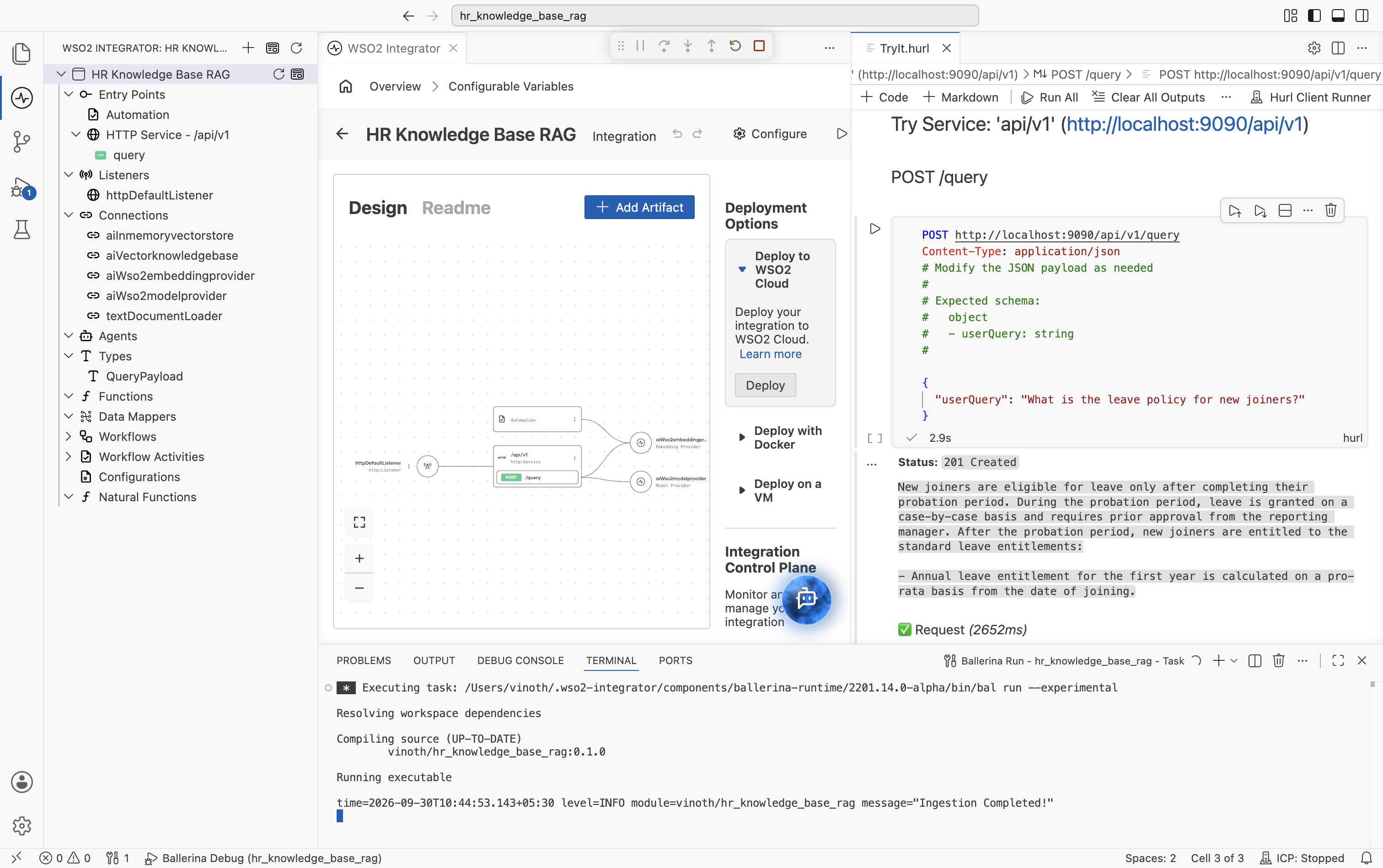1383x868 pixels.
Task: Collapse the Connections tree node
Action: point(68,215)
